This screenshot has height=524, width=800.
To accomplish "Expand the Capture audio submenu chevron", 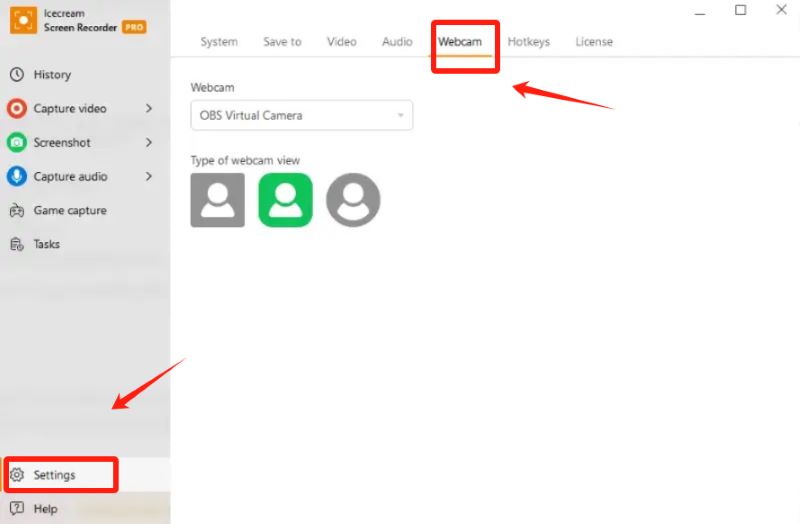I will click(x=148, y=176).
